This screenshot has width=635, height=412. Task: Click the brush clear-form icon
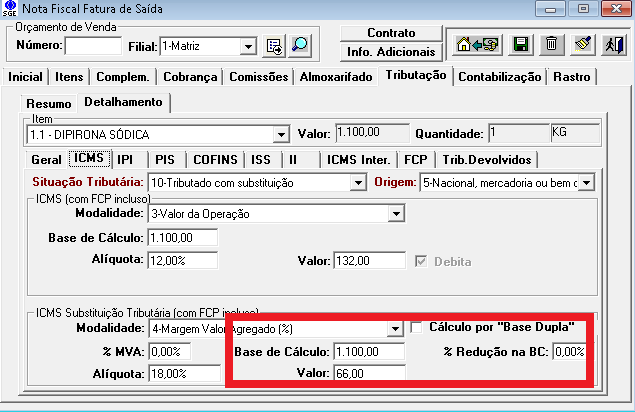pyautogui.click(x=584, y=44)
